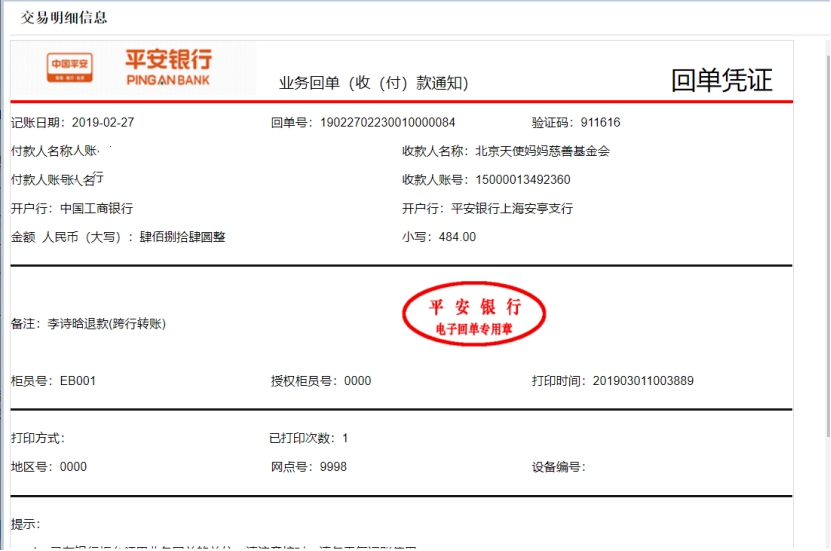Select the 交易明细信息 heading

(x=64, y=17)
